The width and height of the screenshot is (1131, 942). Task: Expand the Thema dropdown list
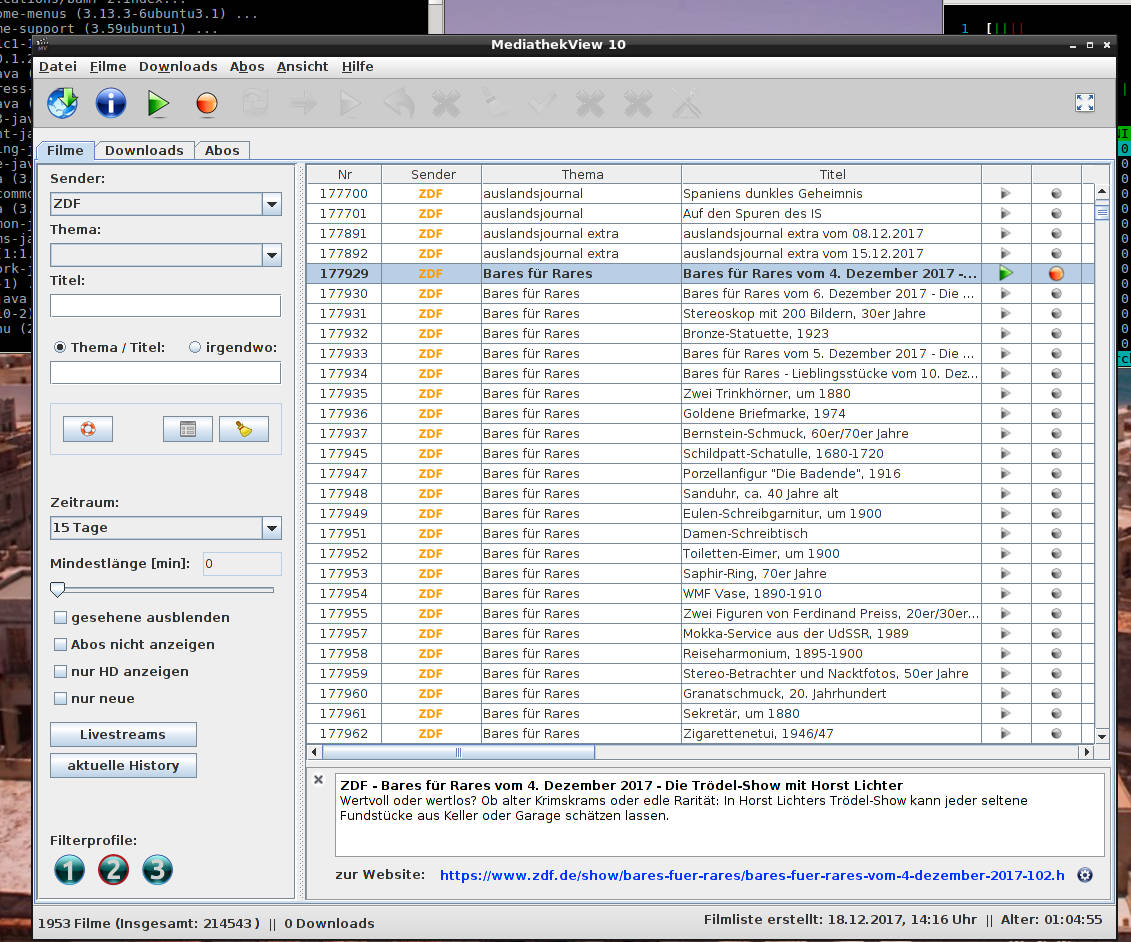271,255
